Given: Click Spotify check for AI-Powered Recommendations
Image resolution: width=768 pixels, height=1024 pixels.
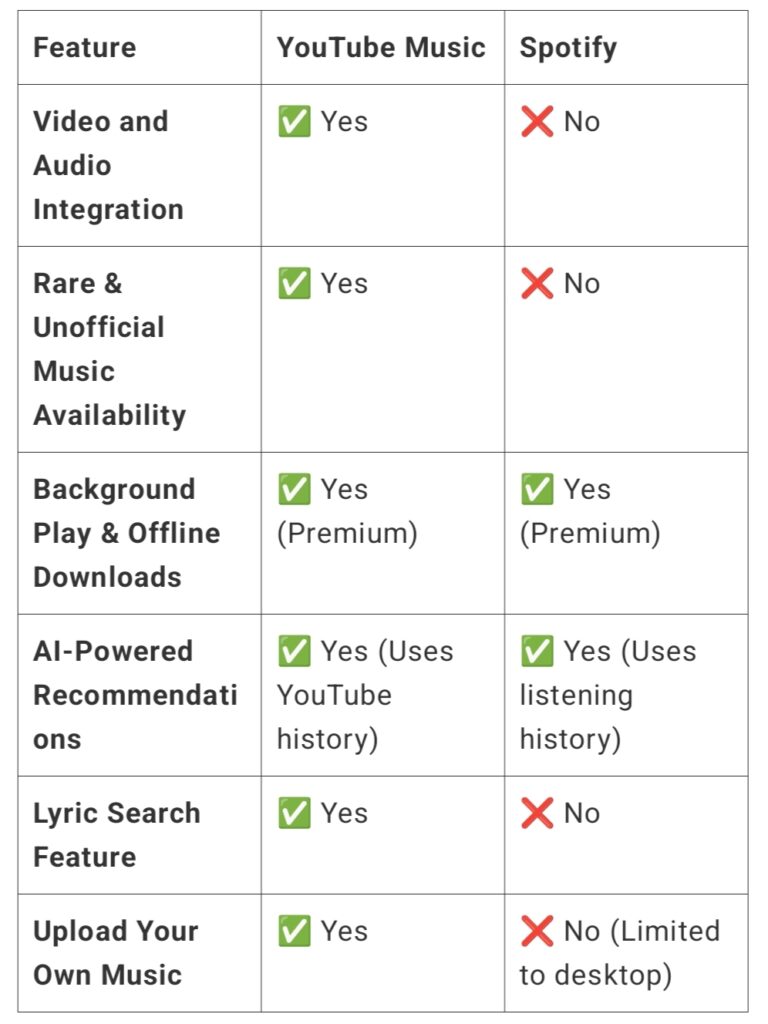Looking at the screenshot, I should point(537,651).
